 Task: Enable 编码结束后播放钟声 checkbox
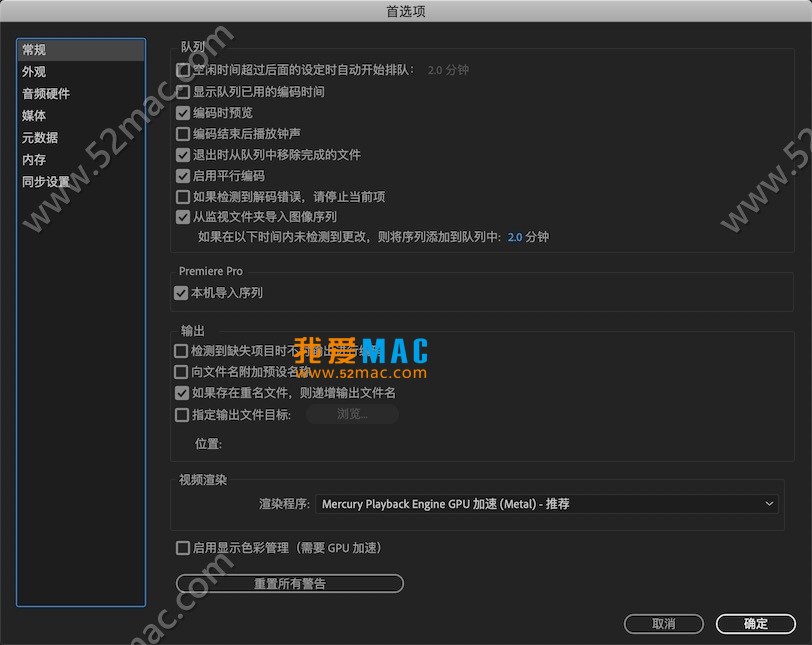click(x=183, y=134)
